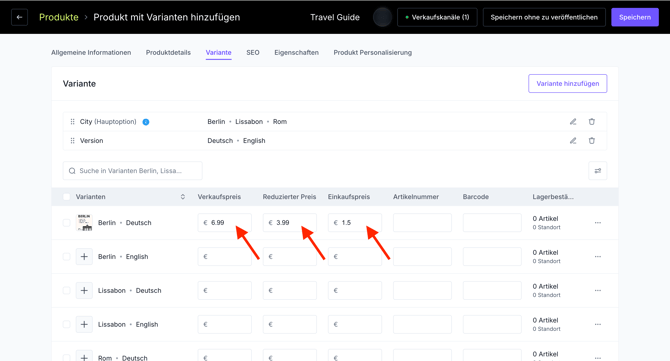Select all variants with header checkbox
The height and width of the screenshot is (361, 670).
(x=66, y=197)
